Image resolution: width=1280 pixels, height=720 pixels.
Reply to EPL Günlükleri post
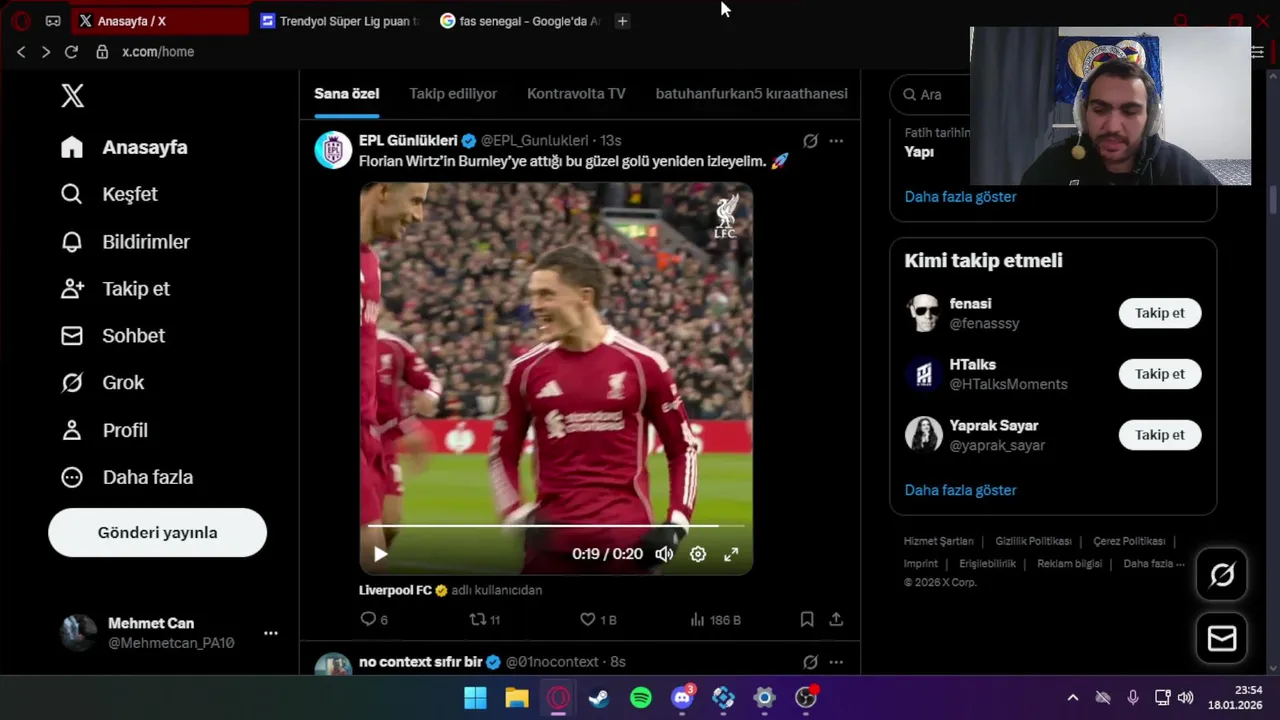(373, 620)
